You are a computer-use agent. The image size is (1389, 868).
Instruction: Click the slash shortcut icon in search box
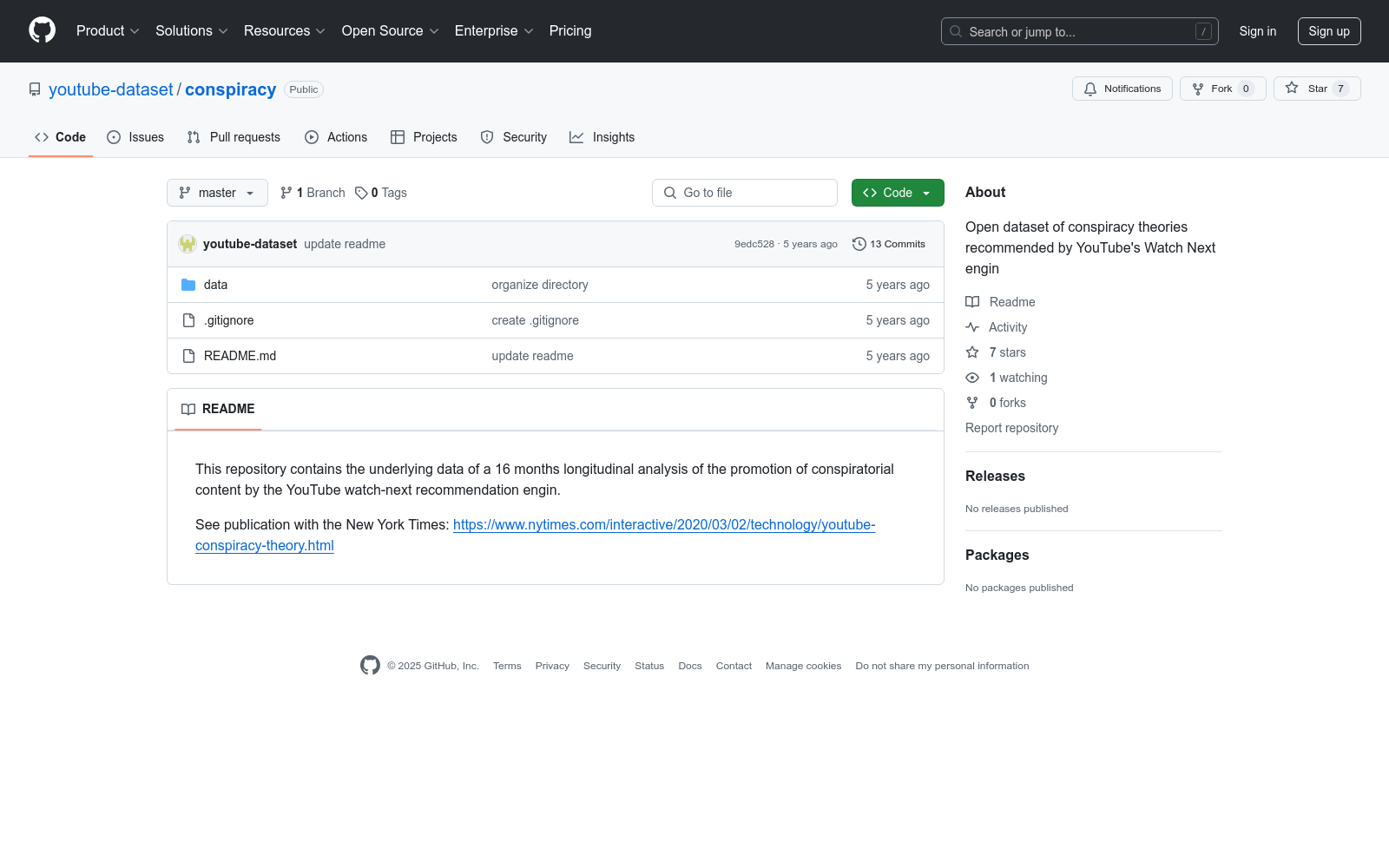tap(1203, 31)
